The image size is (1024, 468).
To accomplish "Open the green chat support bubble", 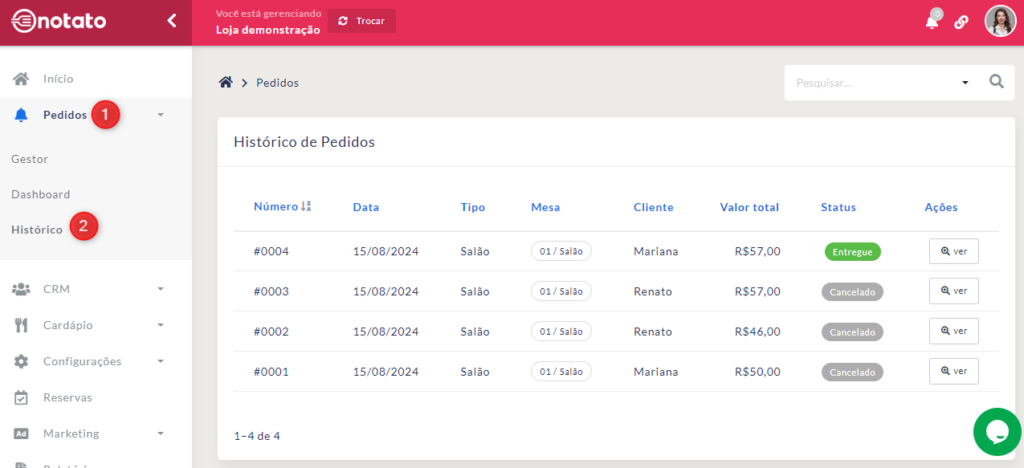I will 997,431.
